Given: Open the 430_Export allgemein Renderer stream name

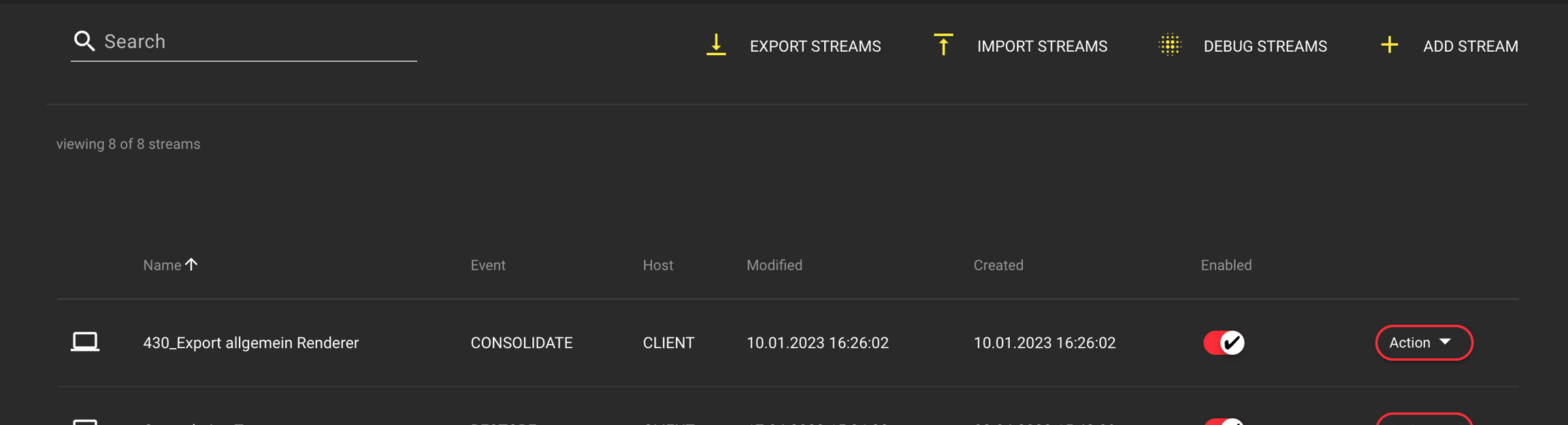Looking at the screenshot, I should pos(250,343).
